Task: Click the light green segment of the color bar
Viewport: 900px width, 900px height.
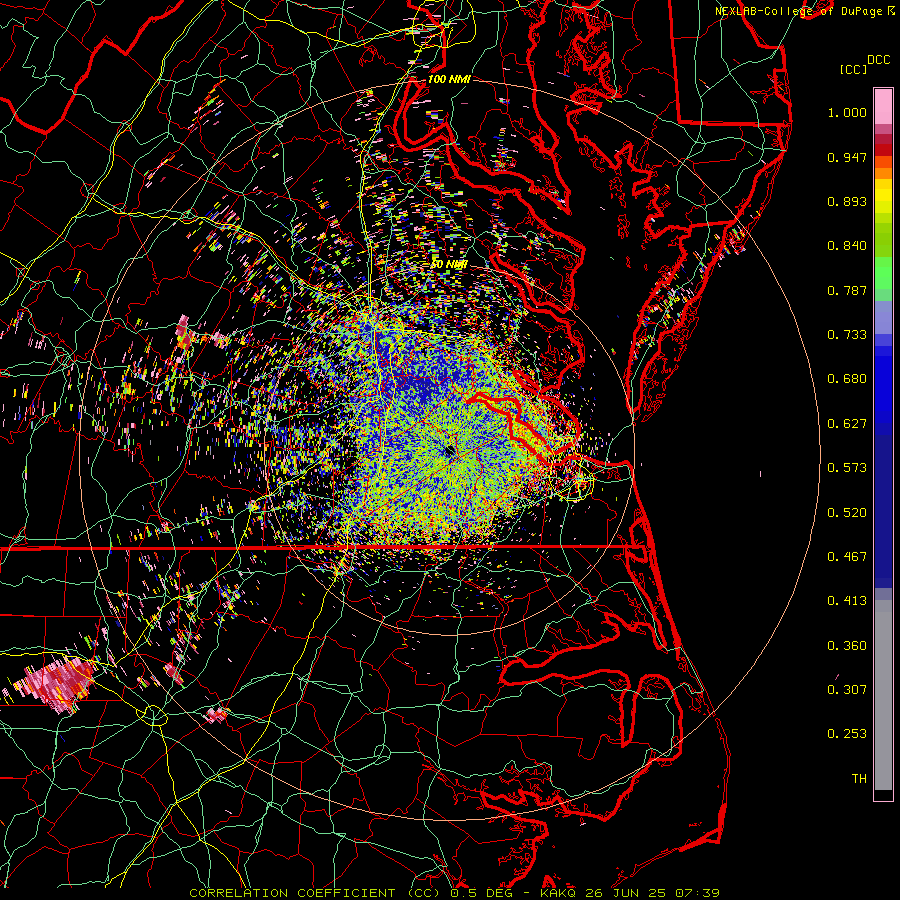Action: click(x=883, y=273)
